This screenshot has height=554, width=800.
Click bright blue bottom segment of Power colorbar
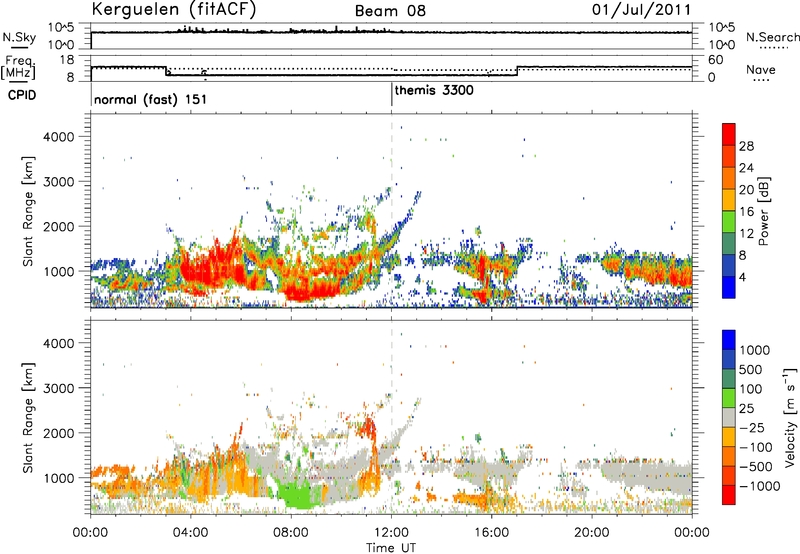(x=729, y=287)
